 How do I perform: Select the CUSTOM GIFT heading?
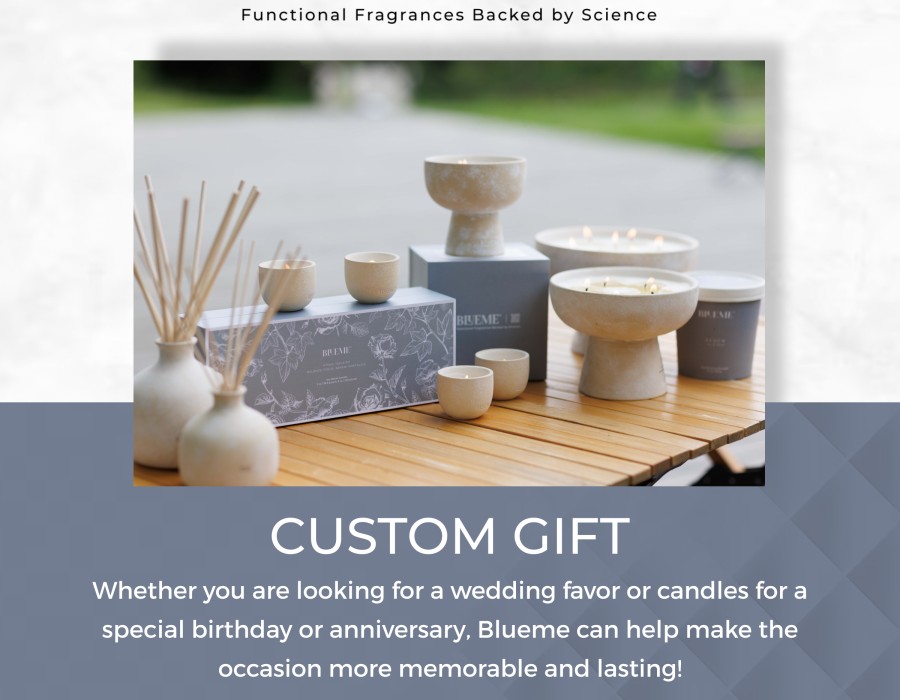[450, 536]
